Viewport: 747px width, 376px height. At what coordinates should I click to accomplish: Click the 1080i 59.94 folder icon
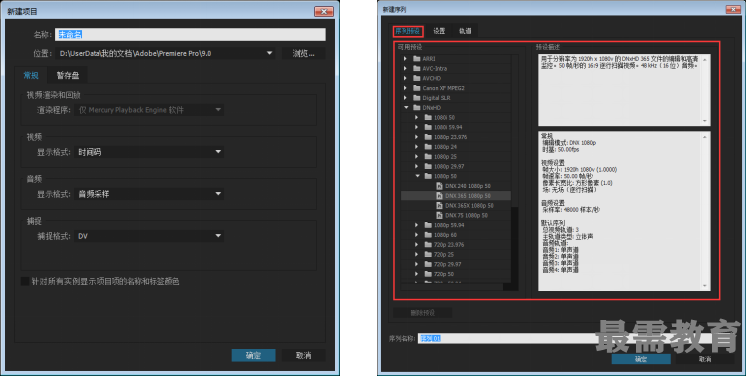(x=428, y=127)
